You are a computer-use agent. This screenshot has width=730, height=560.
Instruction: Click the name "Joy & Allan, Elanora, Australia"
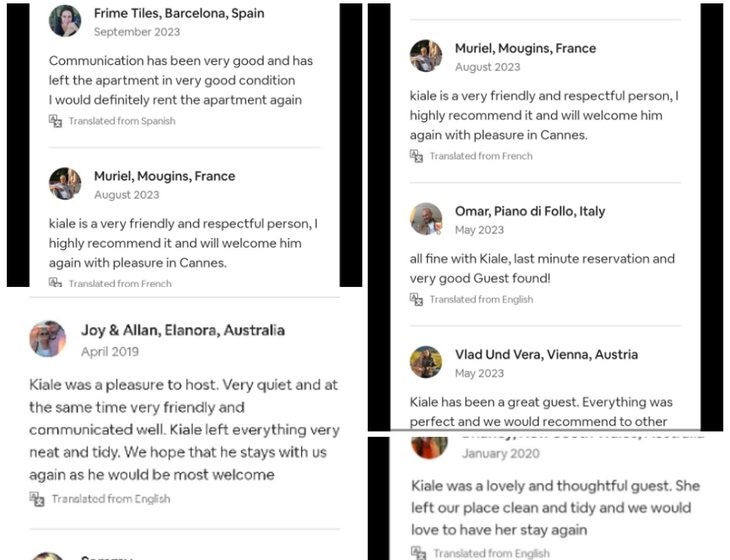pyautogui.click(x=183, y=330)
